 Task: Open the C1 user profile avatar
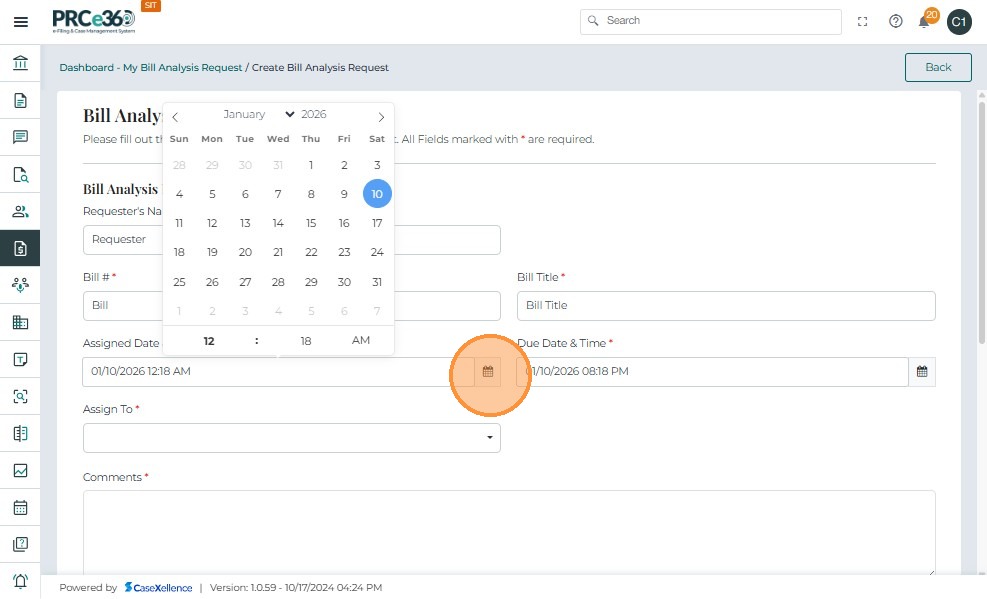959,21
